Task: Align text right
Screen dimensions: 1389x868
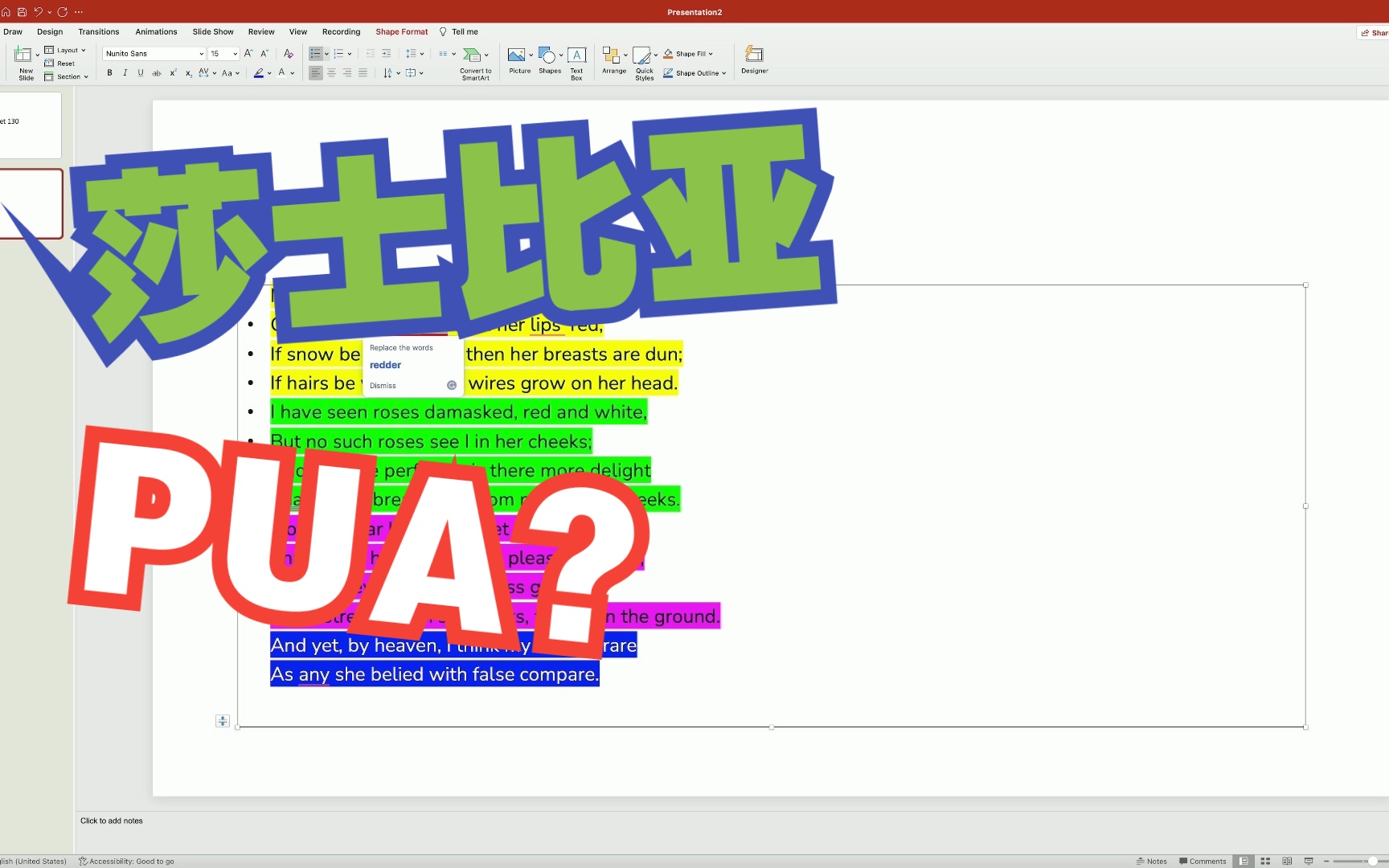Action: (x=347, y=72)
